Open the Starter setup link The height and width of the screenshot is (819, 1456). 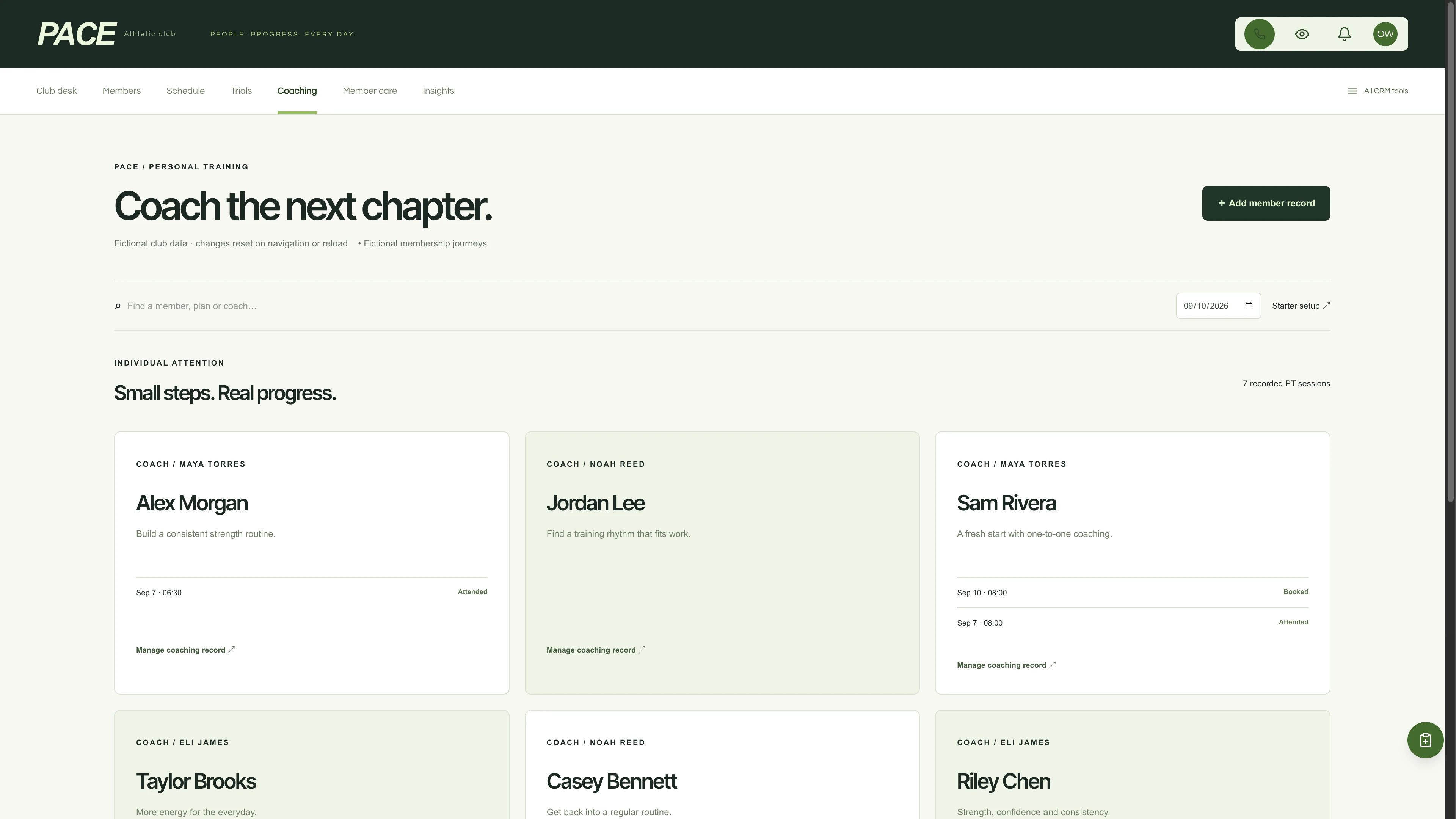(x=1301, y=306)
